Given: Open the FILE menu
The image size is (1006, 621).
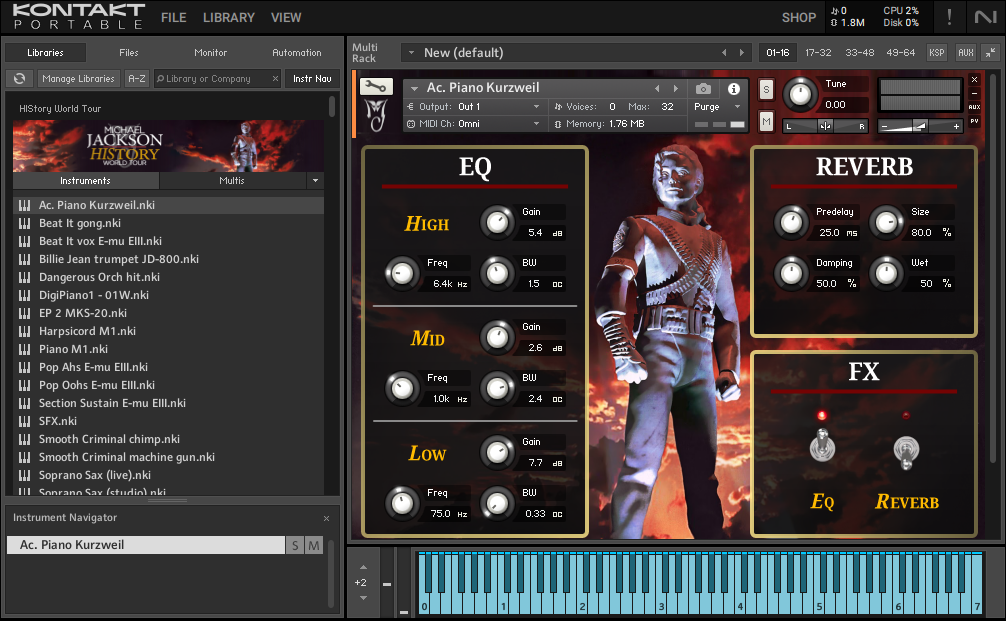Looking at the screenshot, I should [174, 17].
